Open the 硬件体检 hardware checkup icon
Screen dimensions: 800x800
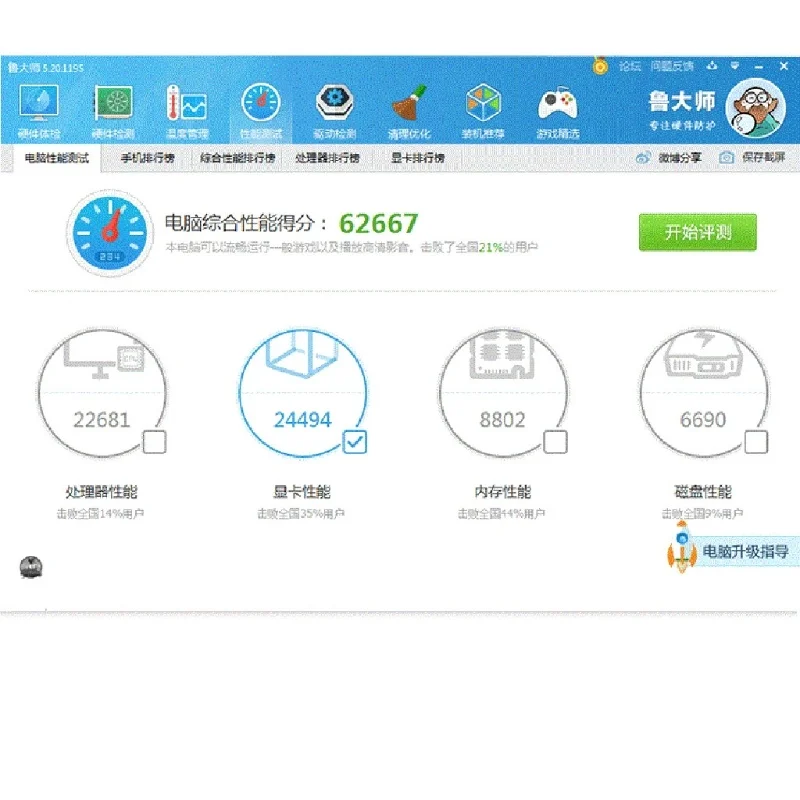pos(39,111)
